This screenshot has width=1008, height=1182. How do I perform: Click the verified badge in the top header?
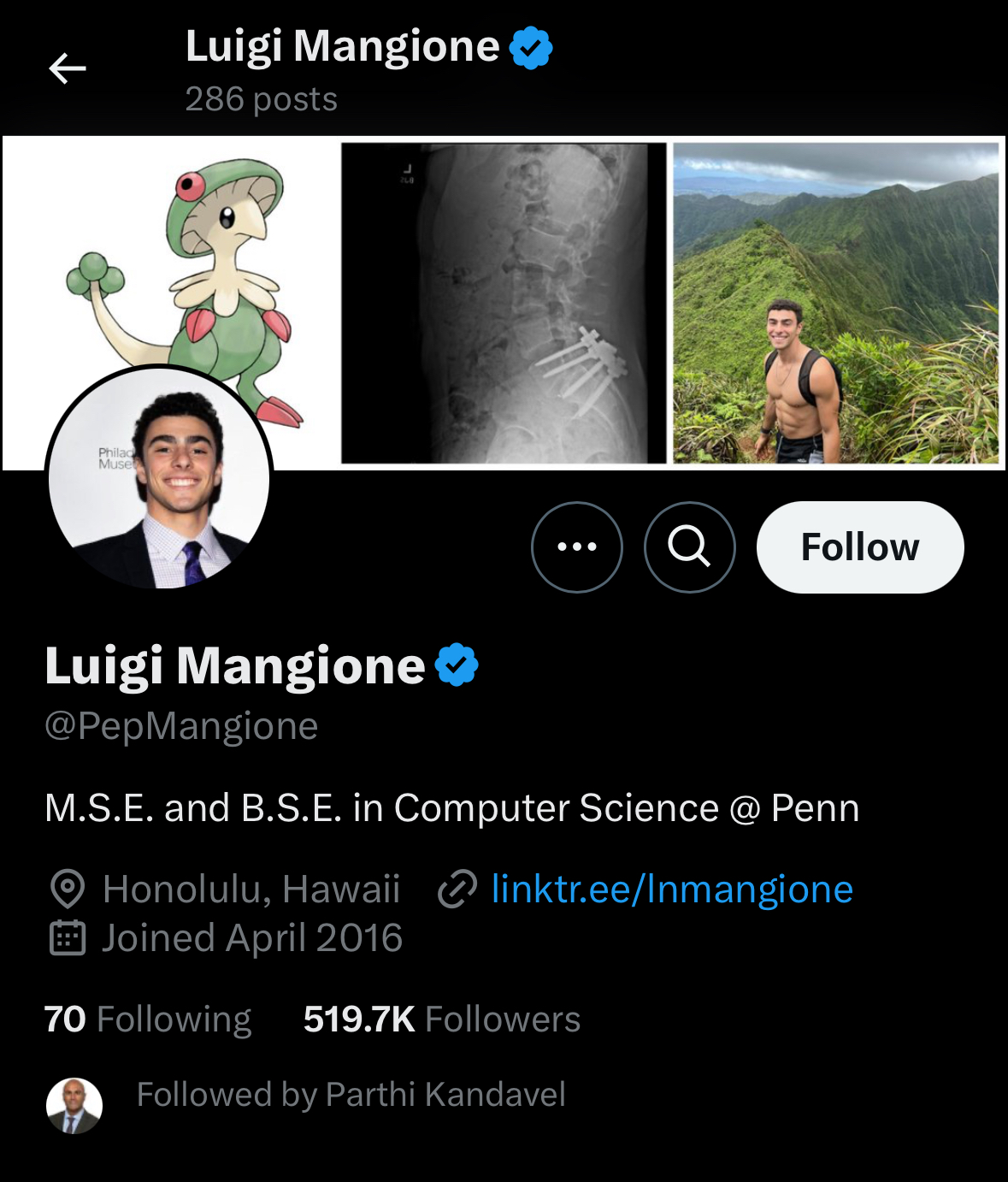[531, 47]
